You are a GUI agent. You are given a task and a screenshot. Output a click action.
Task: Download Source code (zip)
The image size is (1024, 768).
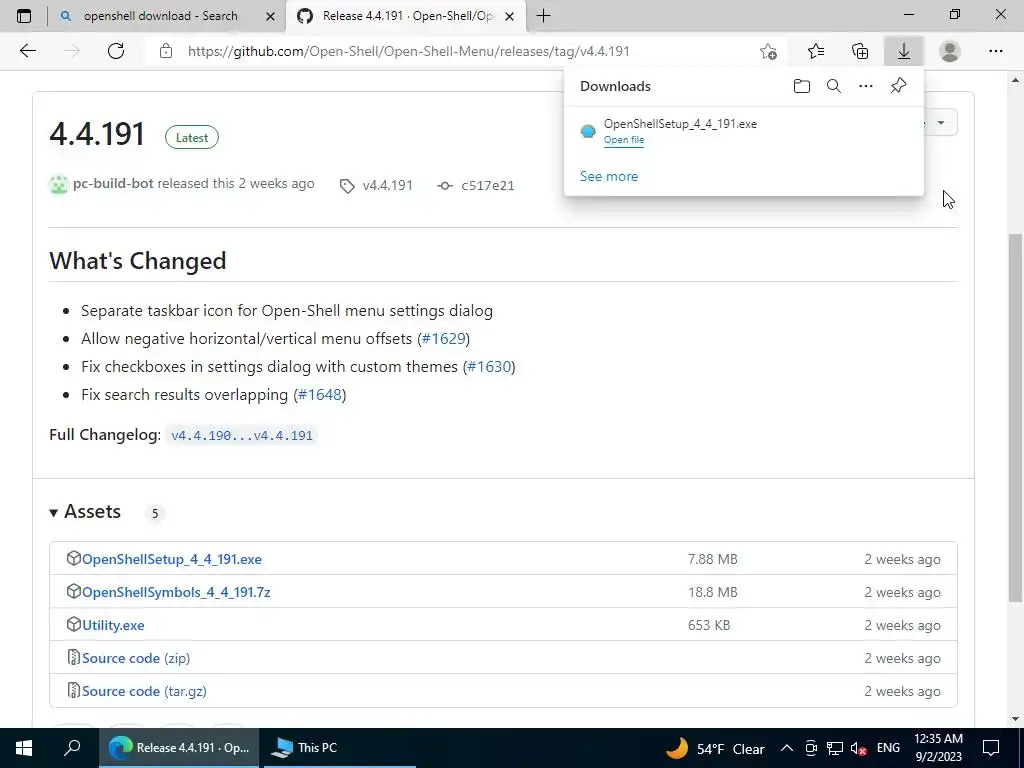pyautogui.click(x=136, y=658)
